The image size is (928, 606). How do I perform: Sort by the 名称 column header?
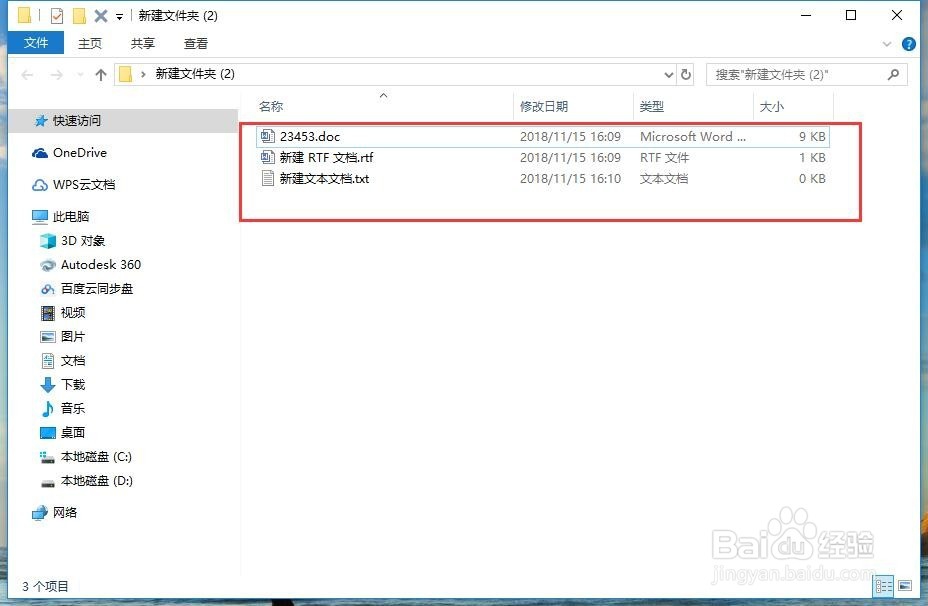[x=271, y=107]
